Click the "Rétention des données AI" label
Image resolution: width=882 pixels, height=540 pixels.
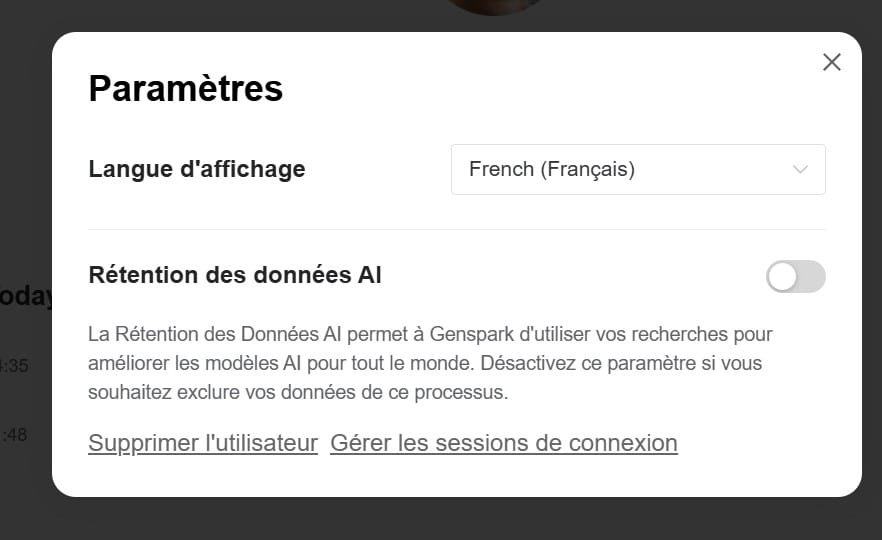point(235,275)
